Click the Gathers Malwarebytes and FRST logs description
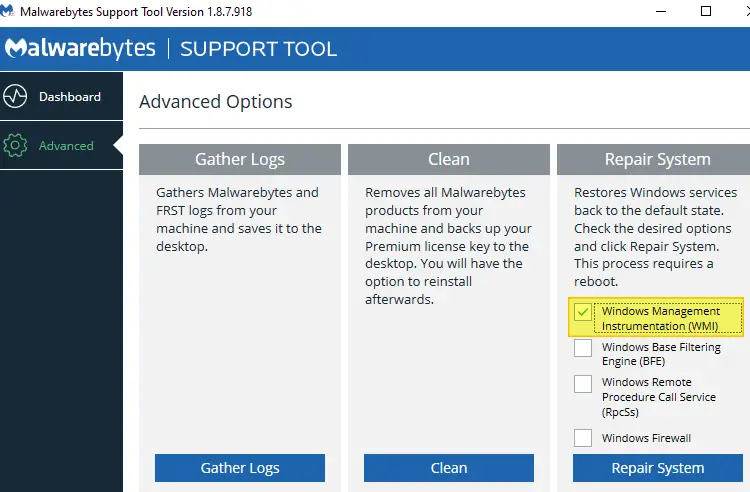Viewport: 750px width, 492px height. click(x=239, y=219)
